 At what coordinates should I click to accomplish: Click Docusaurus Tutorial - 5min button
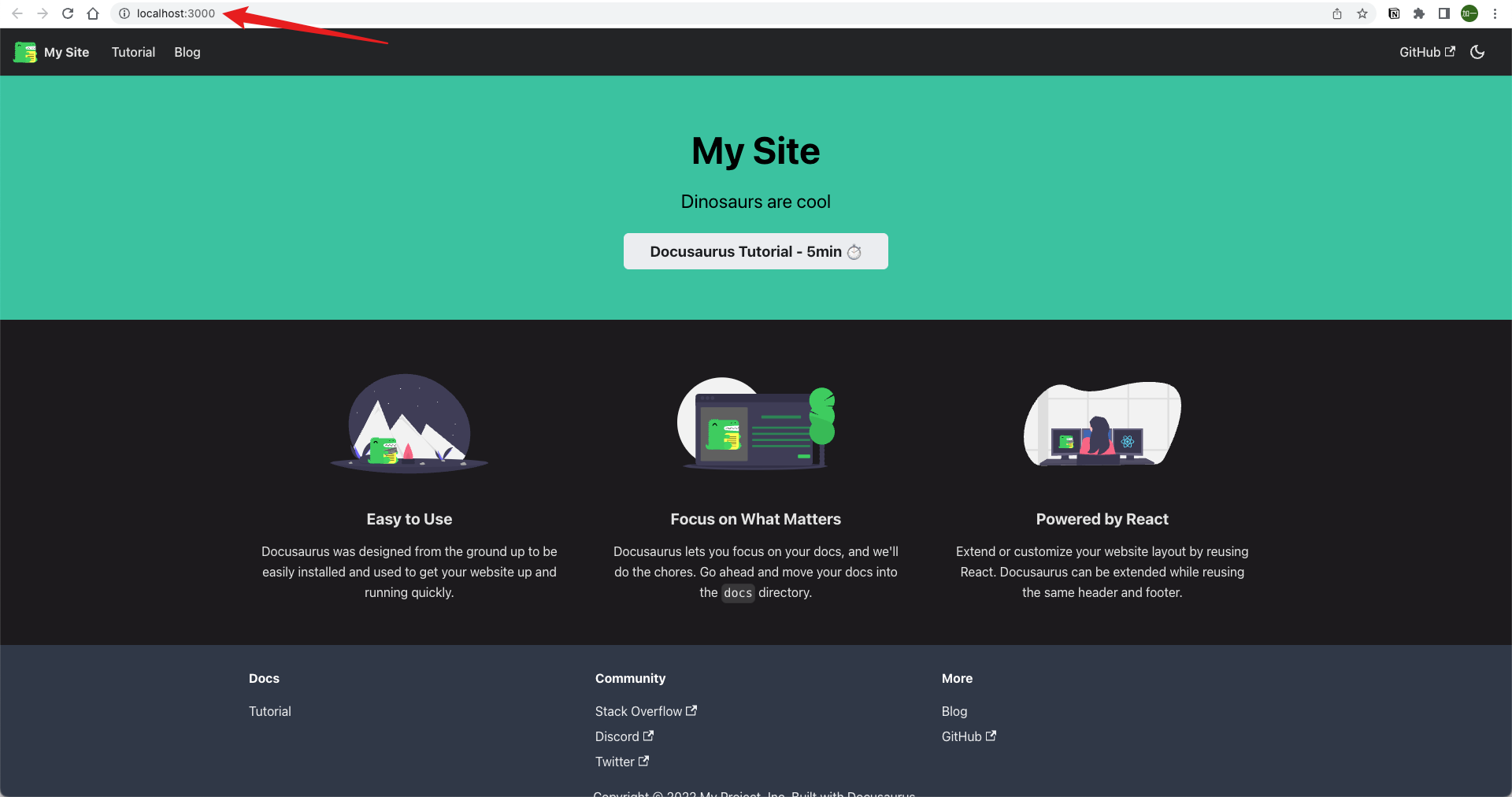(x=756, y=251)
